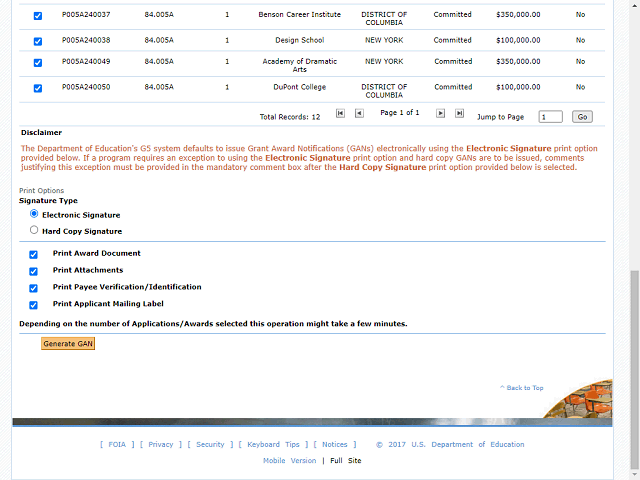Click the Go button for page jump
The height and width of the screenshot is (480, 640).
[x=582, y=117]
